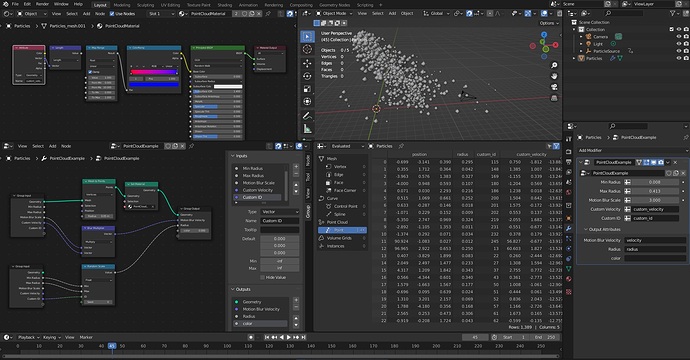Switch to the Modeling workspace tab
Viewport: 690px width, 360px height.
pos(122,5)
